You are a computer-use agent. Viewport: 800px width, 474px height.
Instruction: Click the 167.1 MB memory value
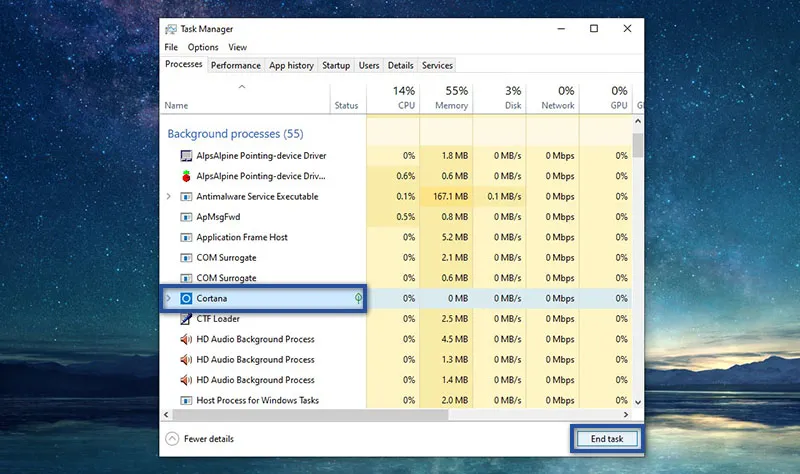[451, 196]
